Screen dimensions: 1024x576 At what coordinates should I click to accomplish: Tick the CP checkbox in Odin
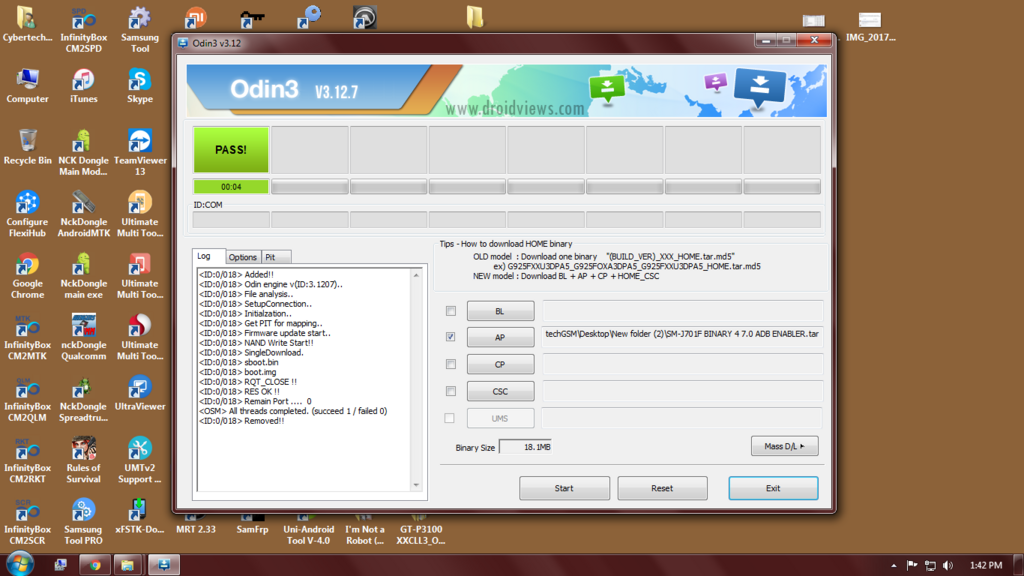pos(451,364)
